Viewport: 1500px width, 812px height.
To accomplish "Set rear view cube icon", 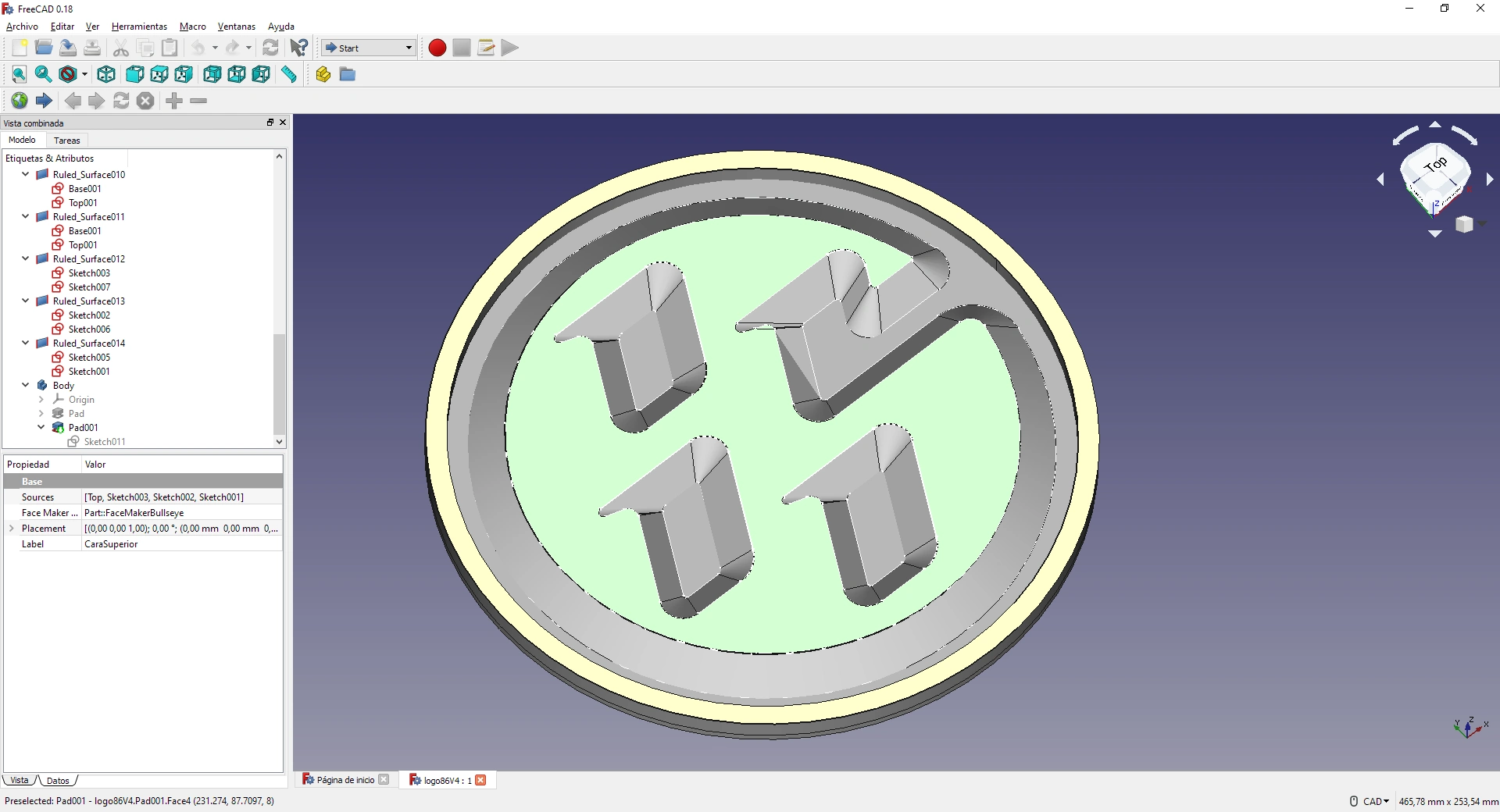I will click(x=212, y=74).
